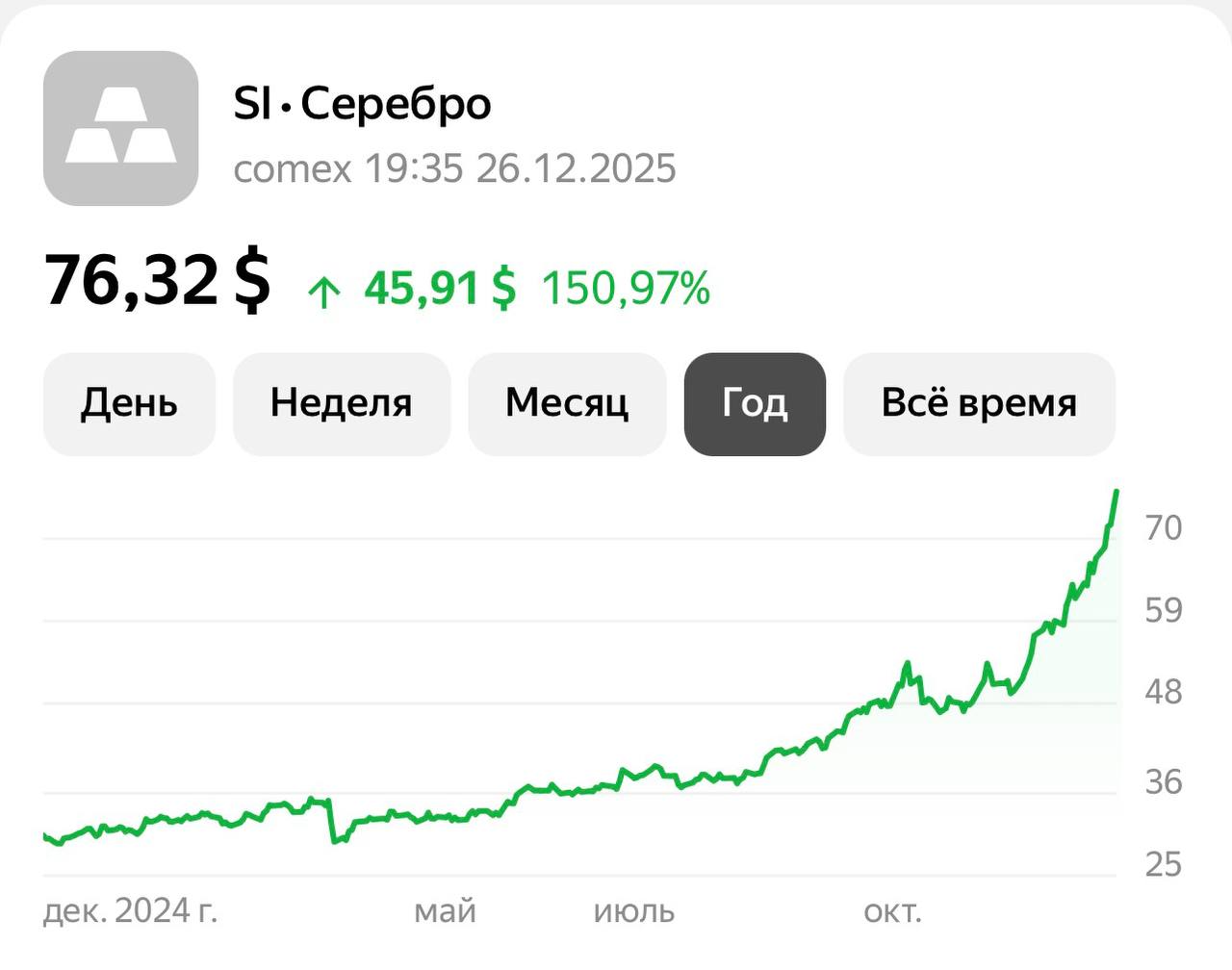Click the SI · Серебро title
Screen dimensions: 1232x970
click(363, 102)
